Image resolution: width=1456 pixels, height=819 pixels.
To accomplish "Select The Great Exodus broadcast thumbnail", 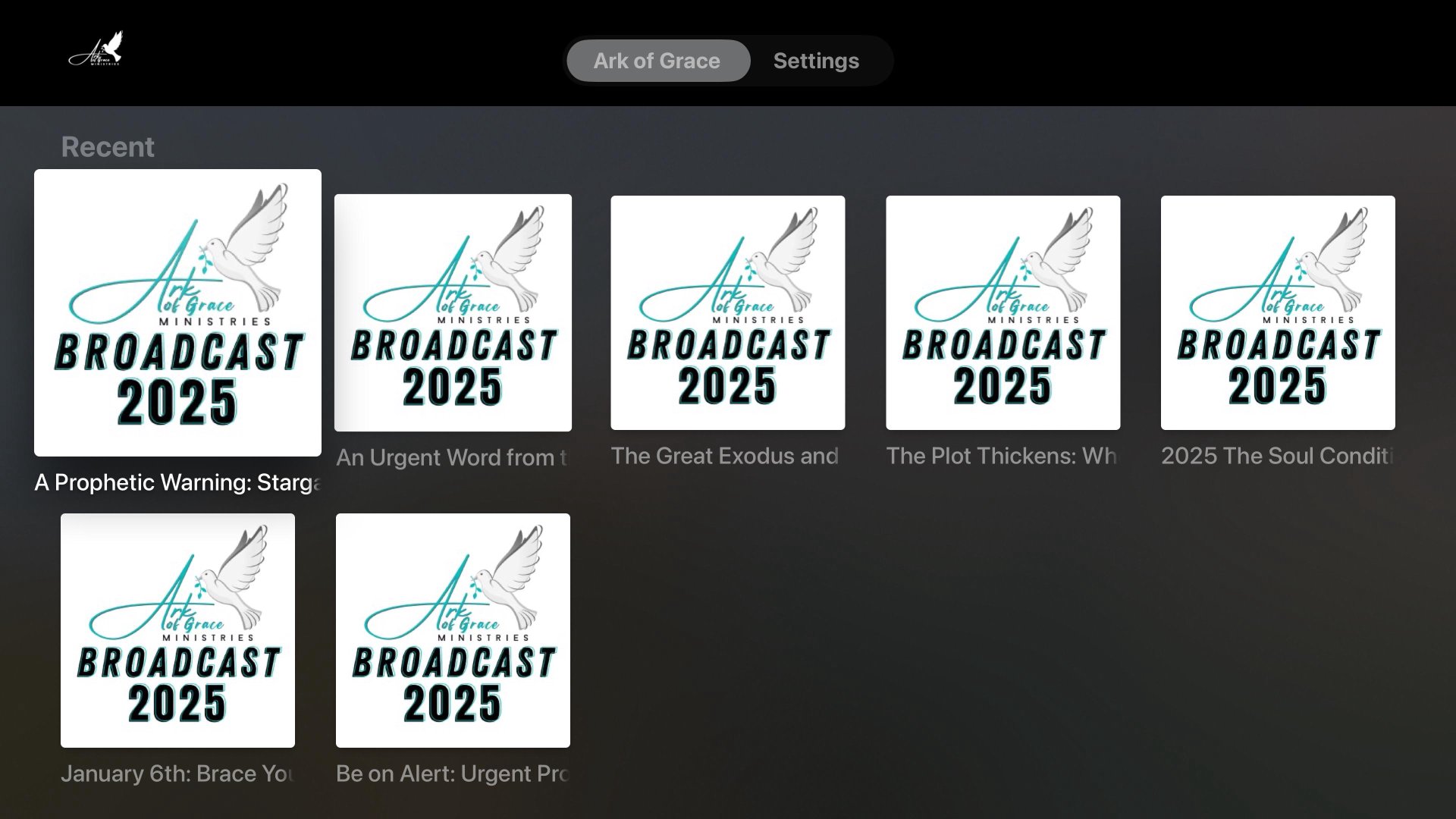I will click(x=727, y=312).
